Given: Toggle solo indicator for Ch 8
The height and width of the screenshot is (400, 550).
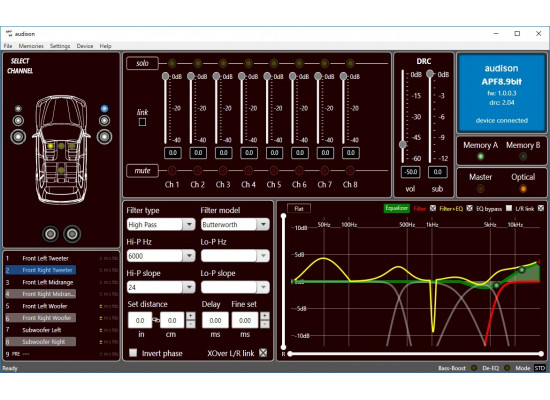Looking at the screenshot, I should 350,64.
